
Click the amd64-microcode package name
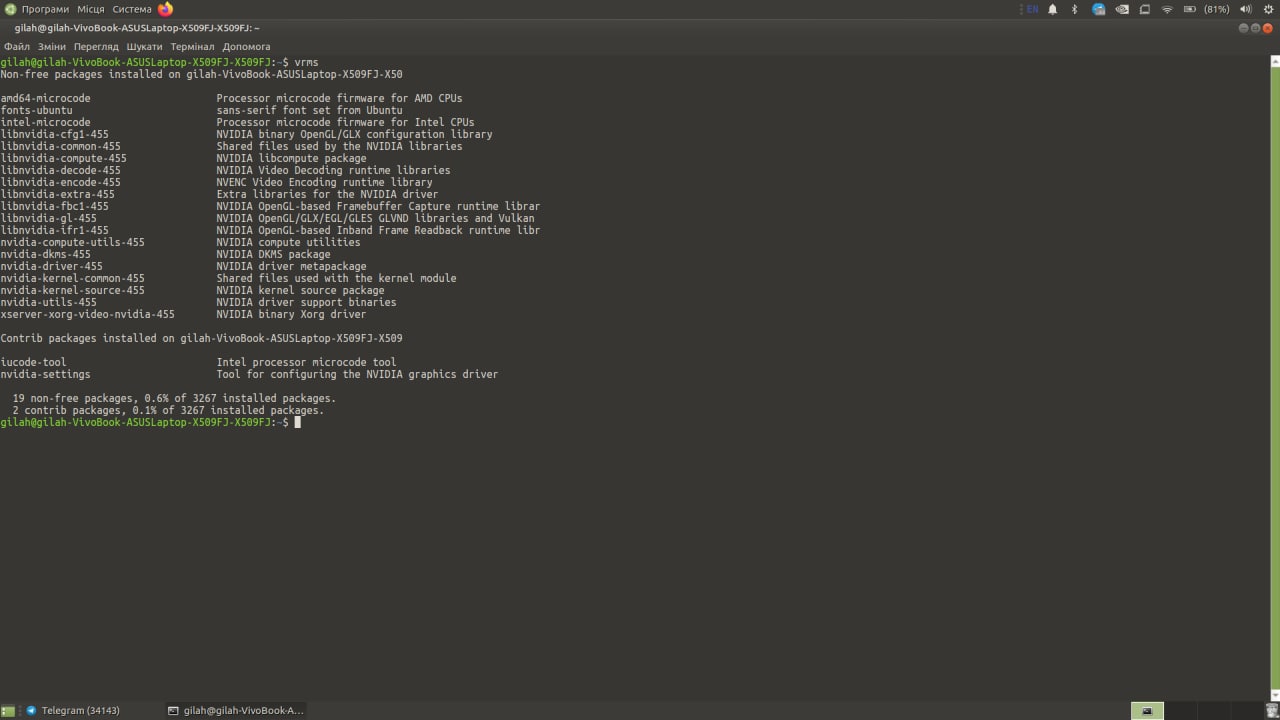45,98
